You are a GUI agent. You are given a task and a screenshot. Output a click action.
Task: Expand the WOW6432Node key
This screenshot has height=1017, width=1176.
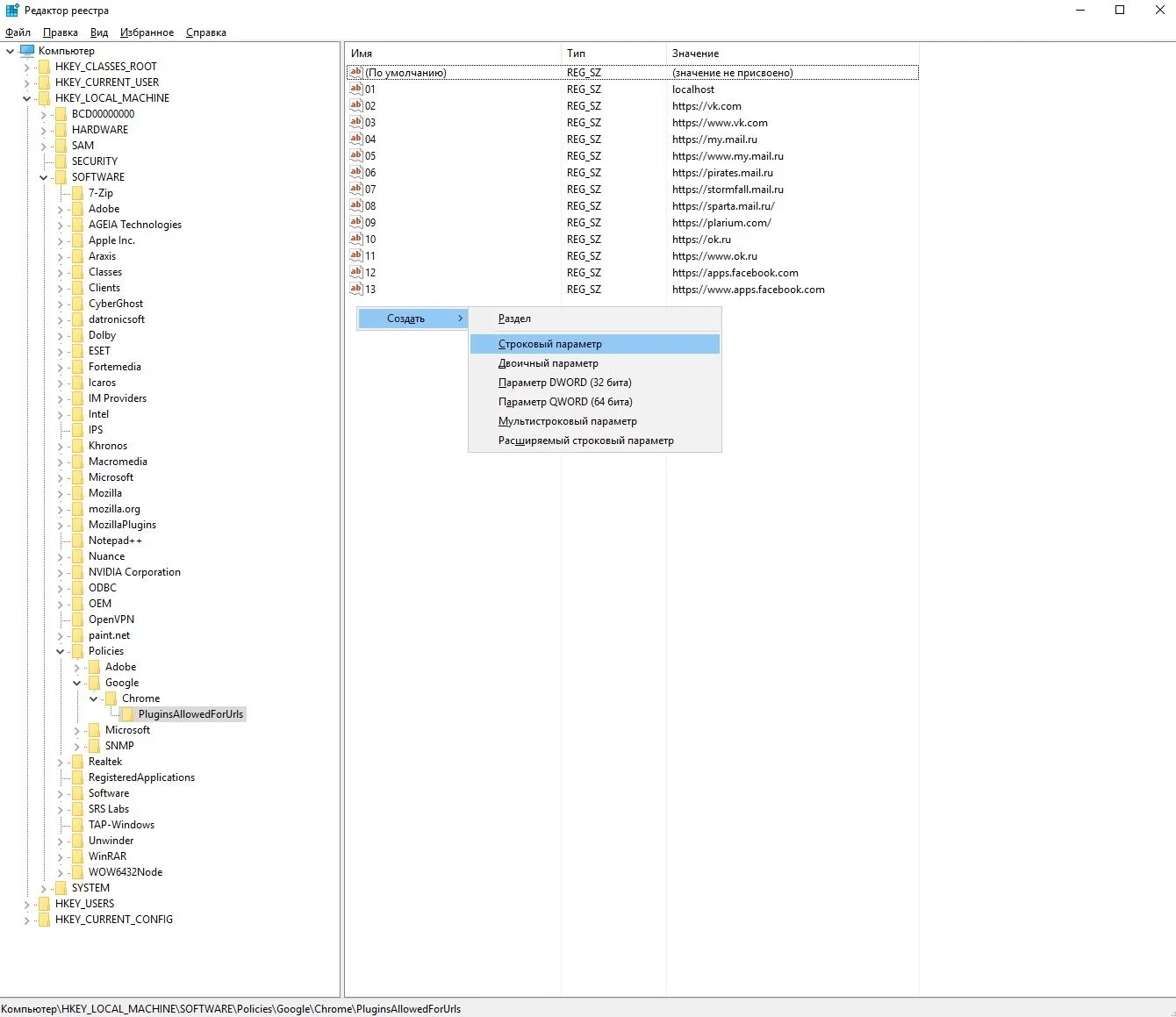pos(60,872)
